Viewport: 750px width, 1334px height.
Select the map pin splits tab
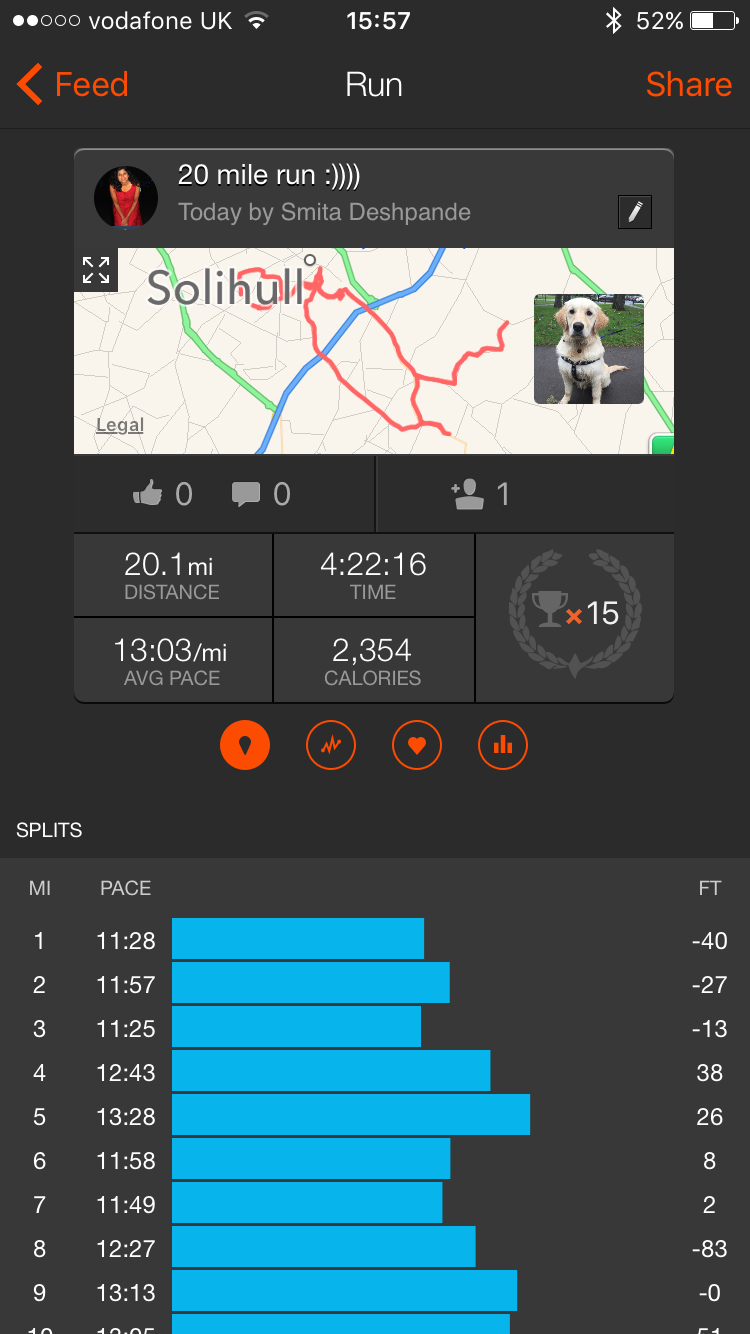click(245, 744)
